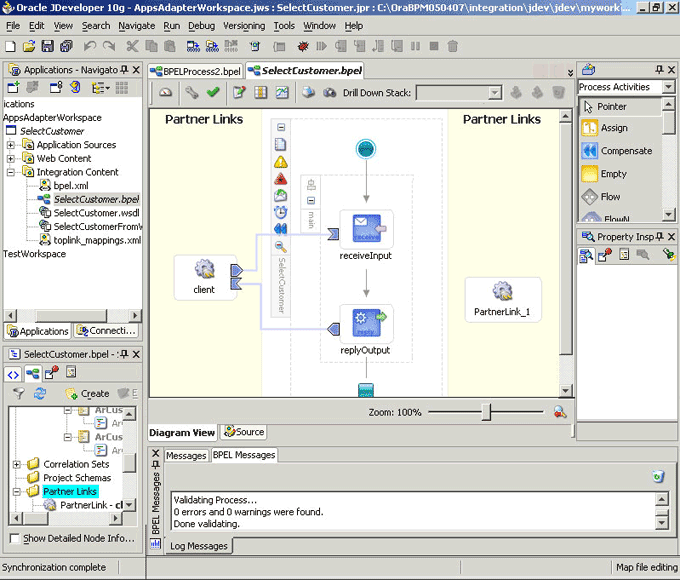Select SelectCustomer.wsdl in the navigator

tap(96, 213)
